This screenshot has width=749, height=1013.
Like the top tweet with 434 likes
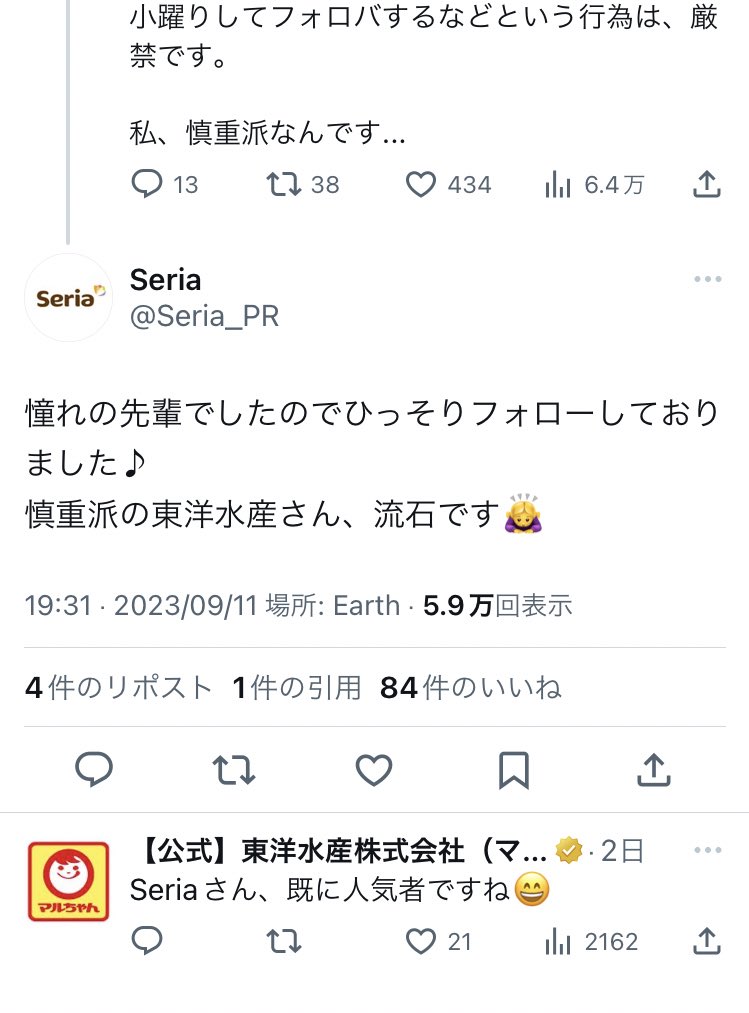point(448,184)
